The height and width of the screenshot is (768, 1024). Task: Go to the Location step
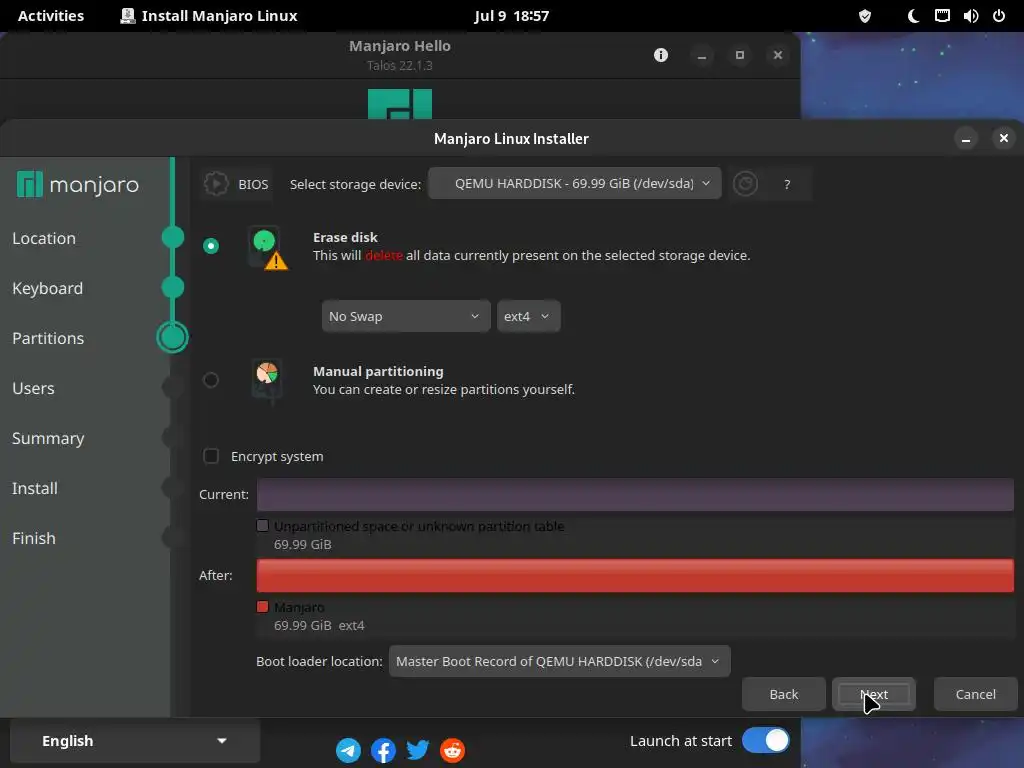click(x=44, y=238)
